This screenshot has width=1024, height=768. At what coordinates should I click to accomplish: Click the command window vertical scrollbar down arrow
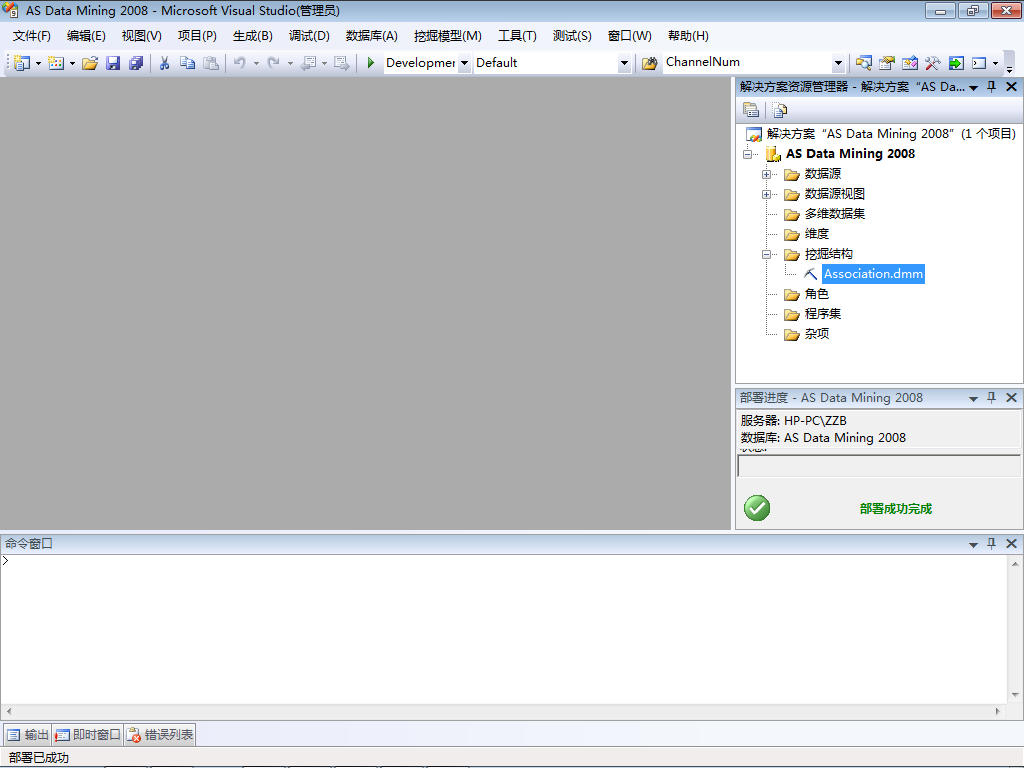pyautogui.click(x=1015, y=695)
